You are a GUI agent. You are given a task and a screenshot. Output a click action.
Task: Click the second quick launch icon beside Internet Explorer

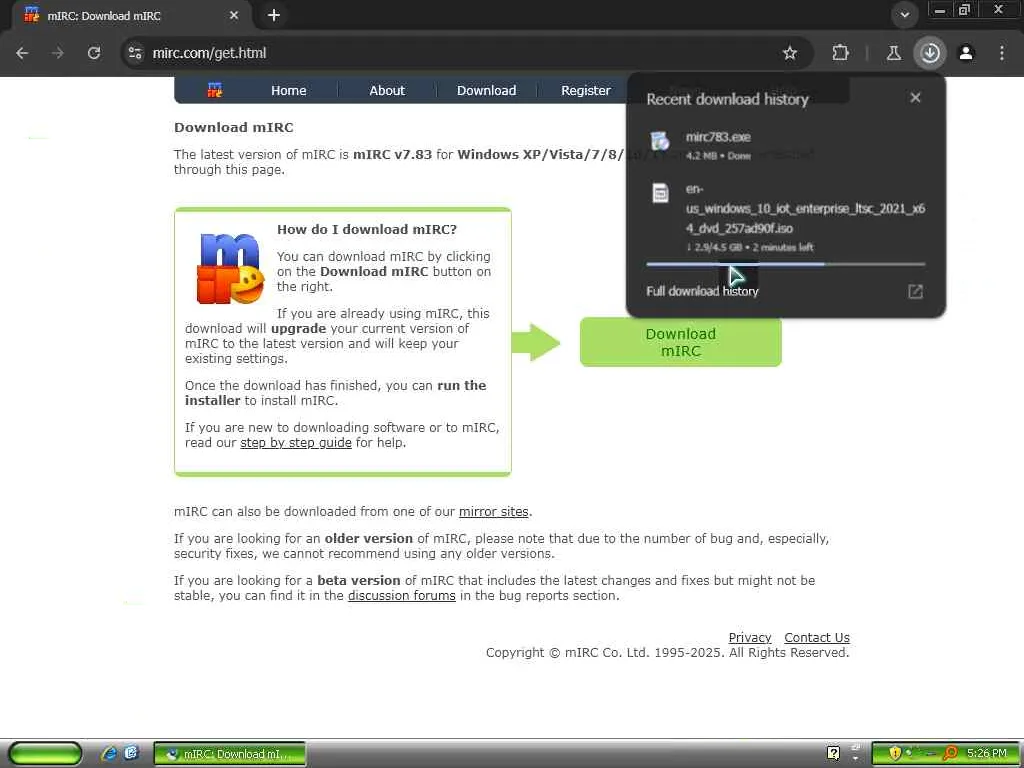pos(131,754)
